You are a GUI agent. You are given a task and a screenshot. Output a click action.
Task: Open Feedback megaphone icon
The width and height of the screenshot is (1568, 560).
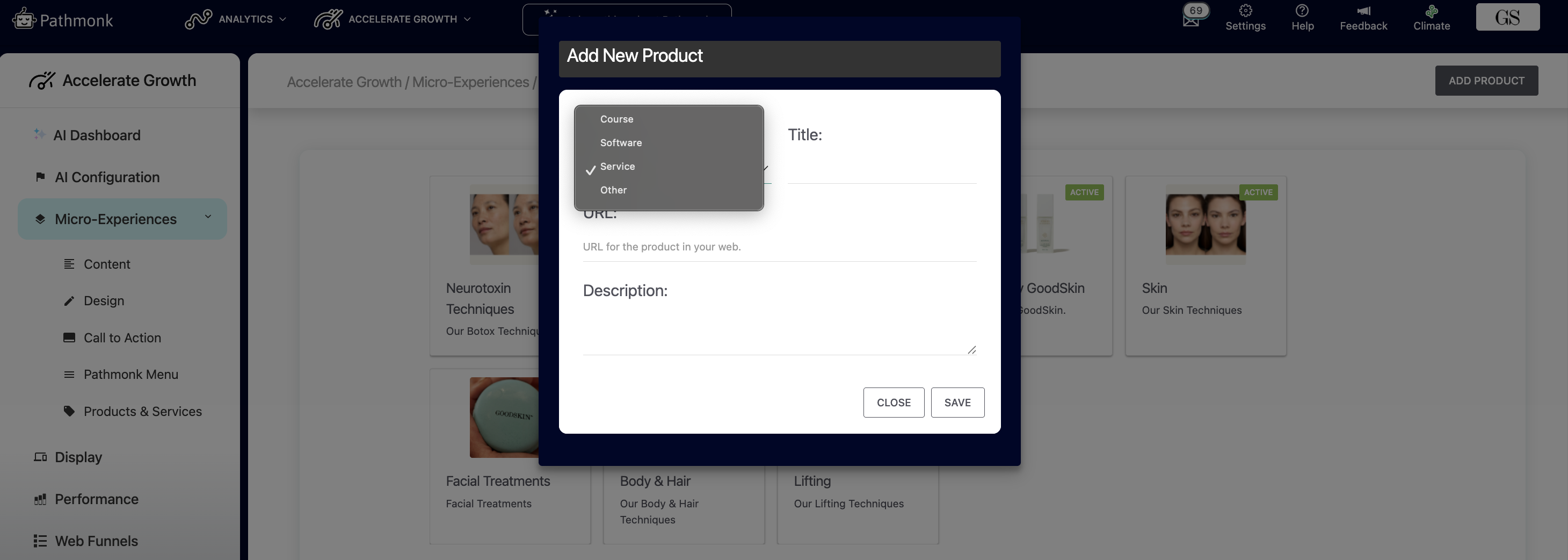click(1363, 10)
